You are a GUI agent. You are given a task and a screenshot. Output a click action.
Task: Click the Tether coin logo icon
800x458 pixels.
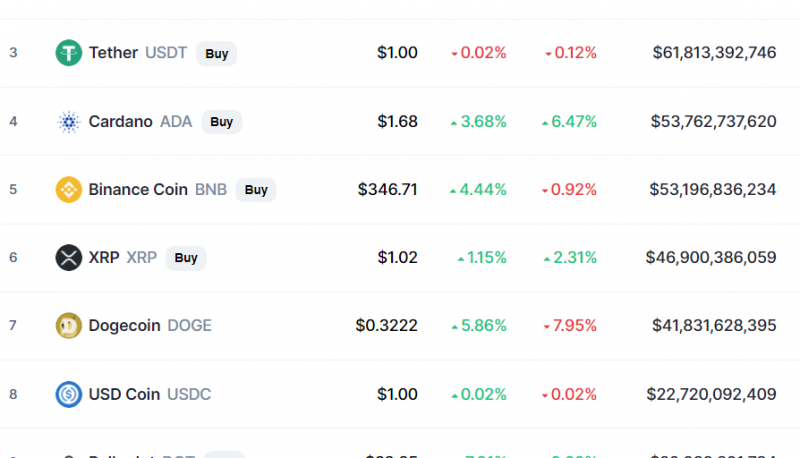68,53
